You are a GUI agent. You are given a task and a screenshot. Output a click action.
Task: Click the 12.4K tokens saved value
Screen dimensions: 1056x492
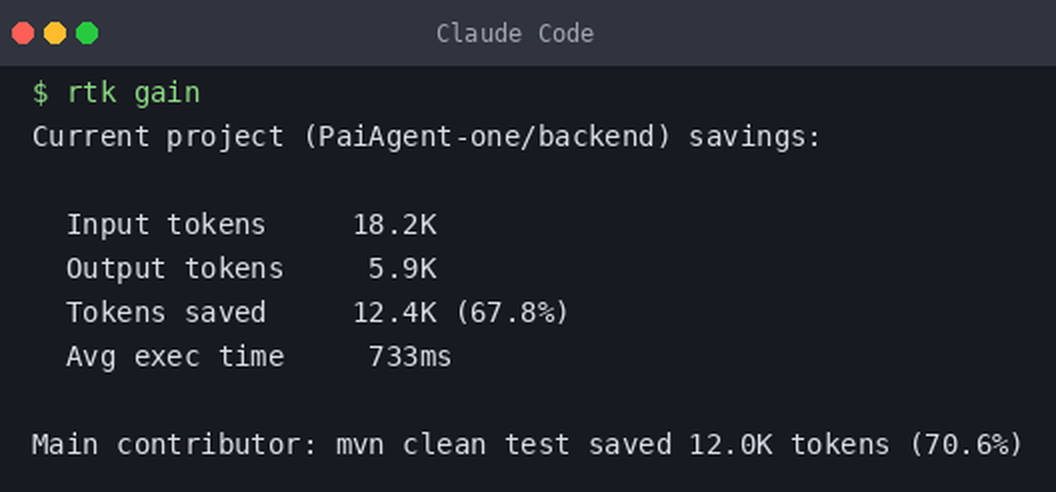click(395, 312)
